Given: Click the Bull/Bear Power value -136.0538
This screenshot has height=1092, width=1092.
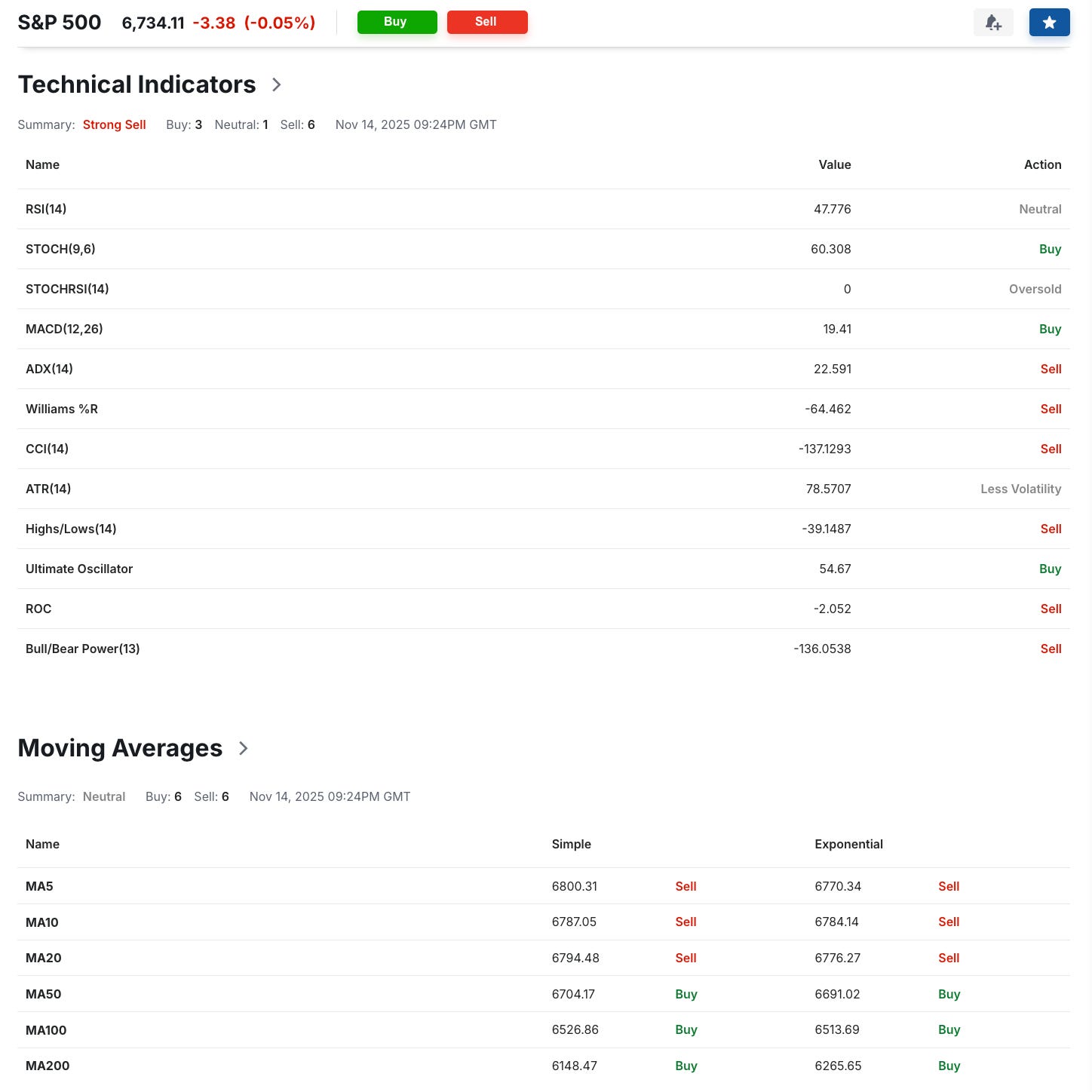Looking at the screenshot, I should pos(823,649).
